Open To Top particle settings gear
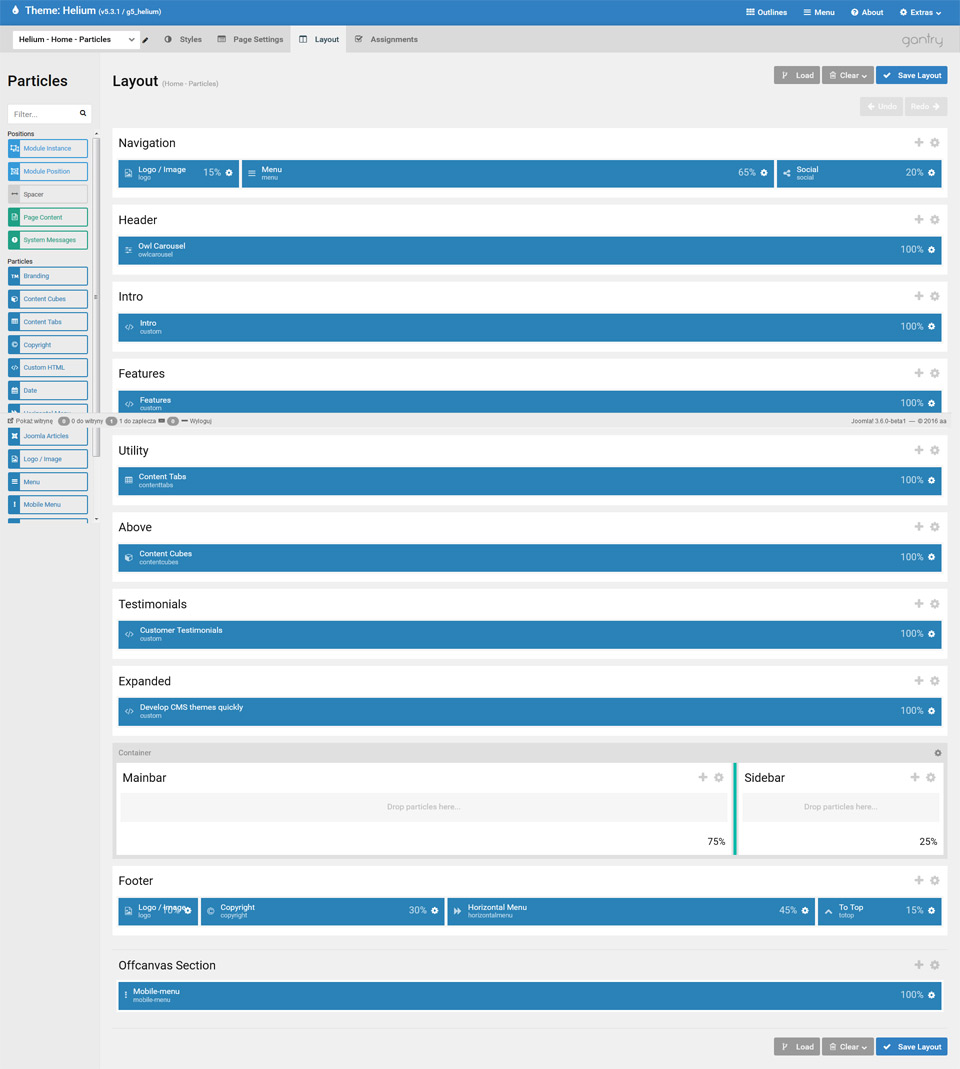Screen dimensions: 960x1069 coord(931,911)
